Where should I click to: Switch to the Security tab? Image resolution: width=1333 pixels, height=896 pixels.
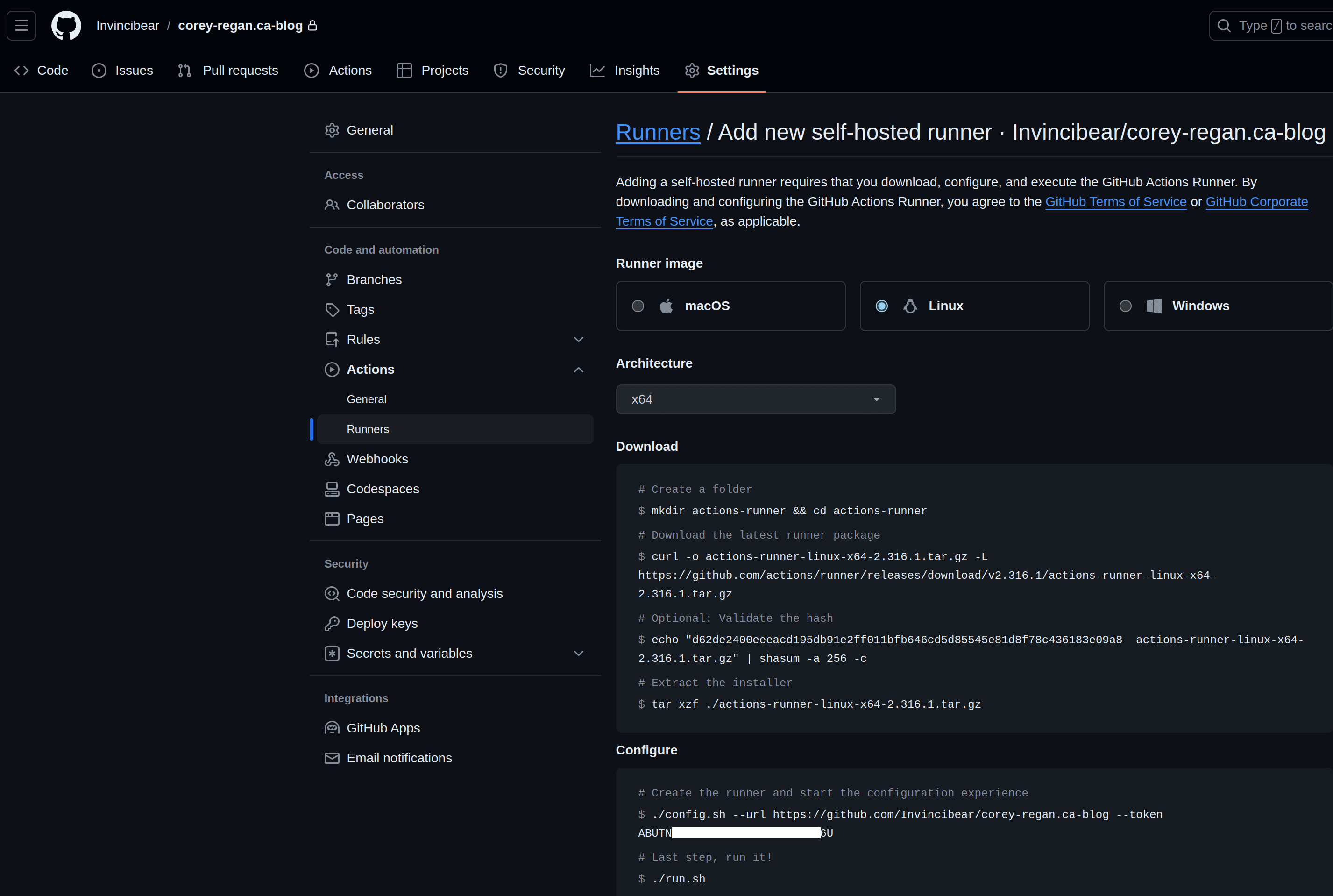[x=529, y=70]
